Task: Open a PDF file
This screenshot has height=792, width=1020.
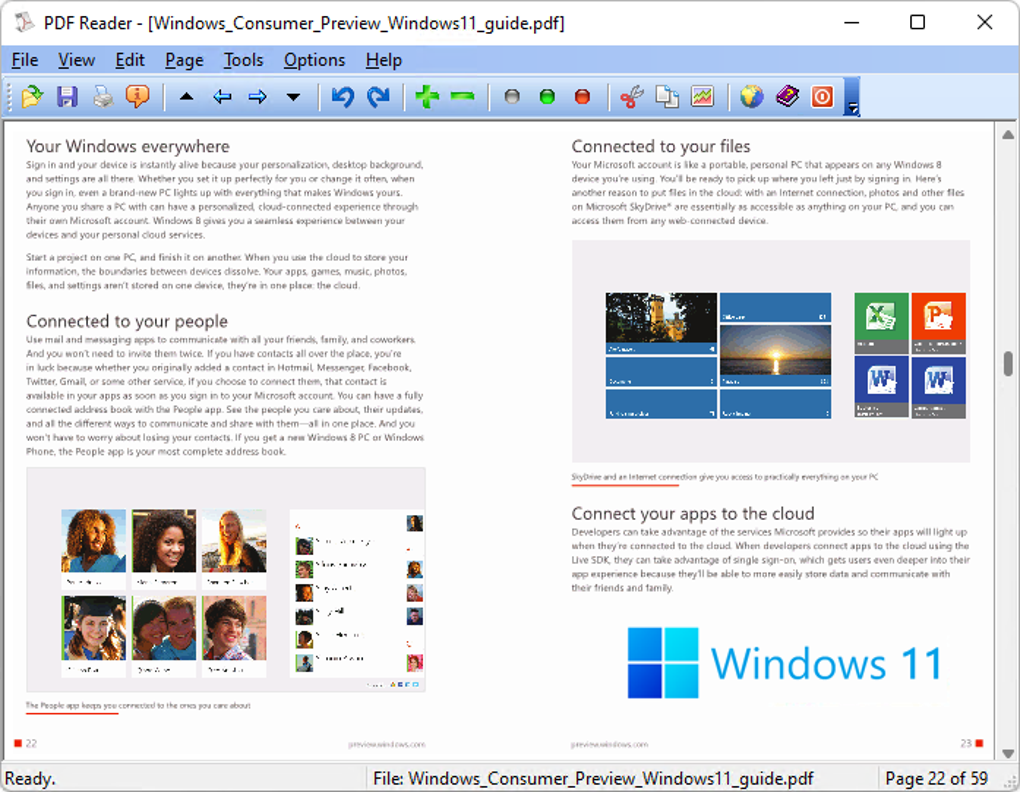Action: coord(31,96)
